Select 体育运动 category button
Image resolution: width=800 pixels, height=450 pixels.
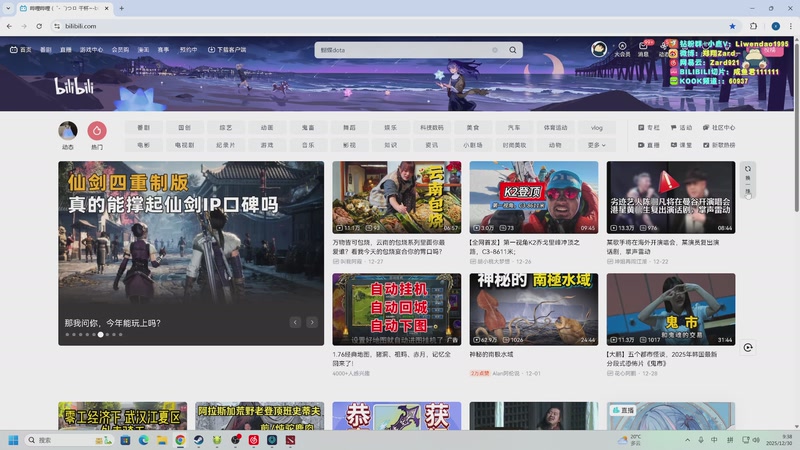[555, 128]
